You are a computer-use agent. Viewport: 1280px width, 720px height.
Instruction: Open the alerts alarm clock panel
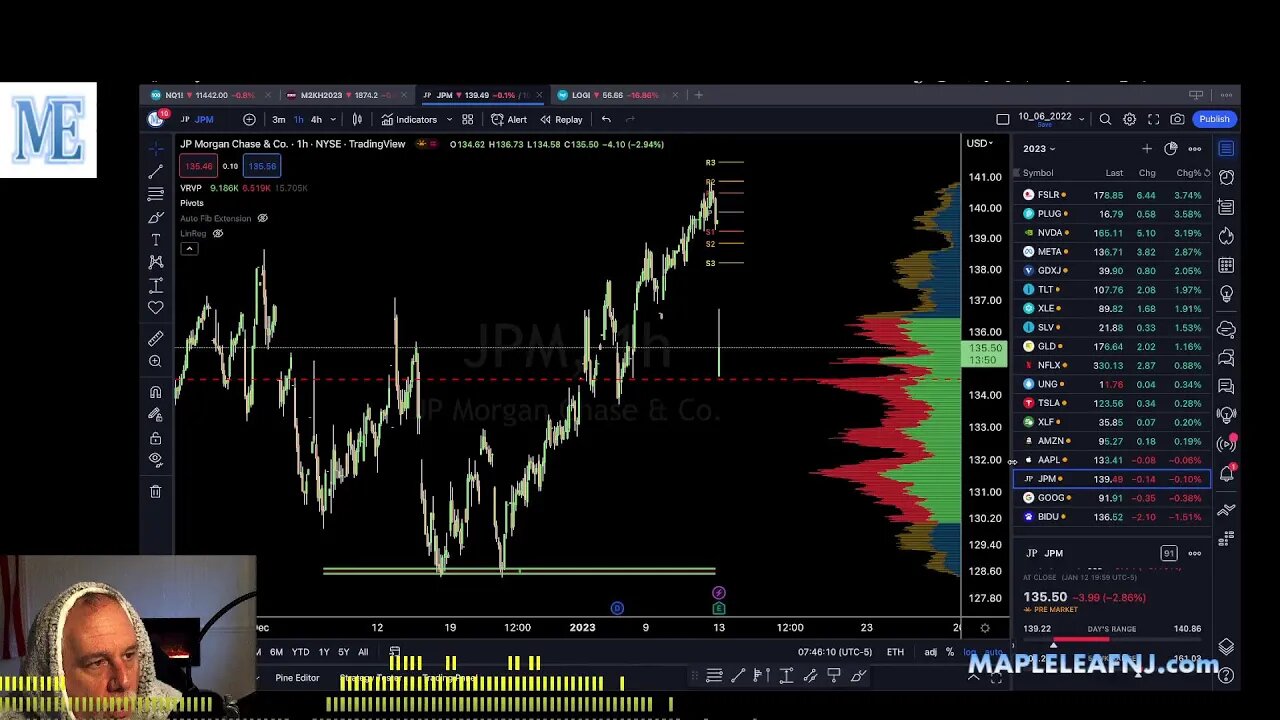coord(1226,177)
